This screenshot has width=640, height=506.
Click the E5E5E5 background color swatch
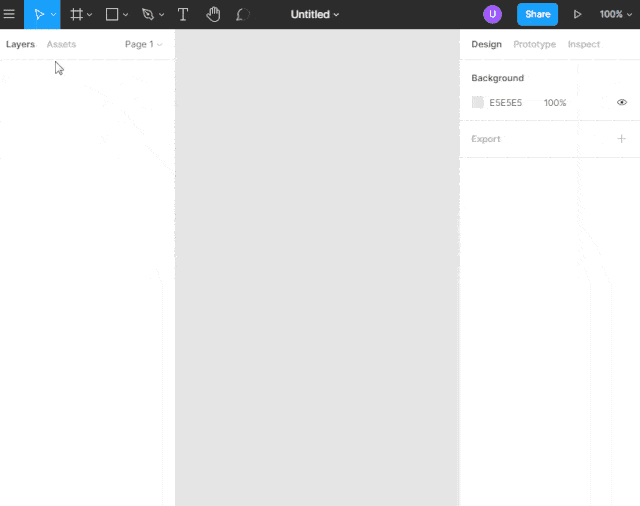pos(478,102)
